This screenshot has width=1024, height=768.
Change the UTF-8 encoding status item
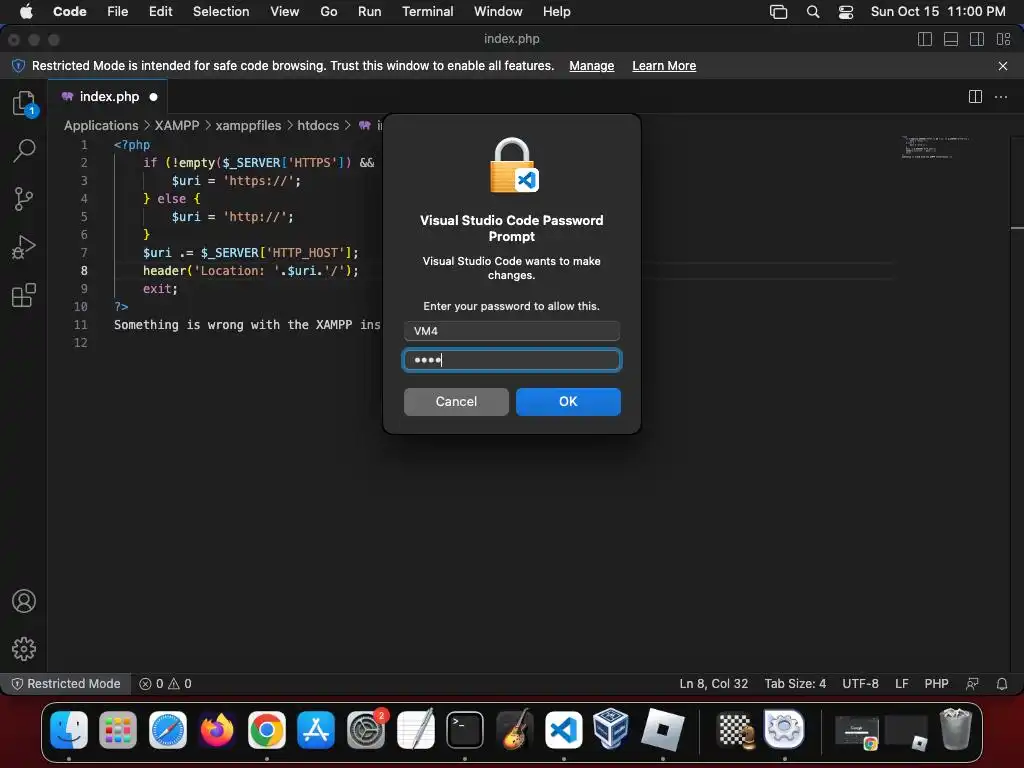pyautogui.click(x=860, y=684)
